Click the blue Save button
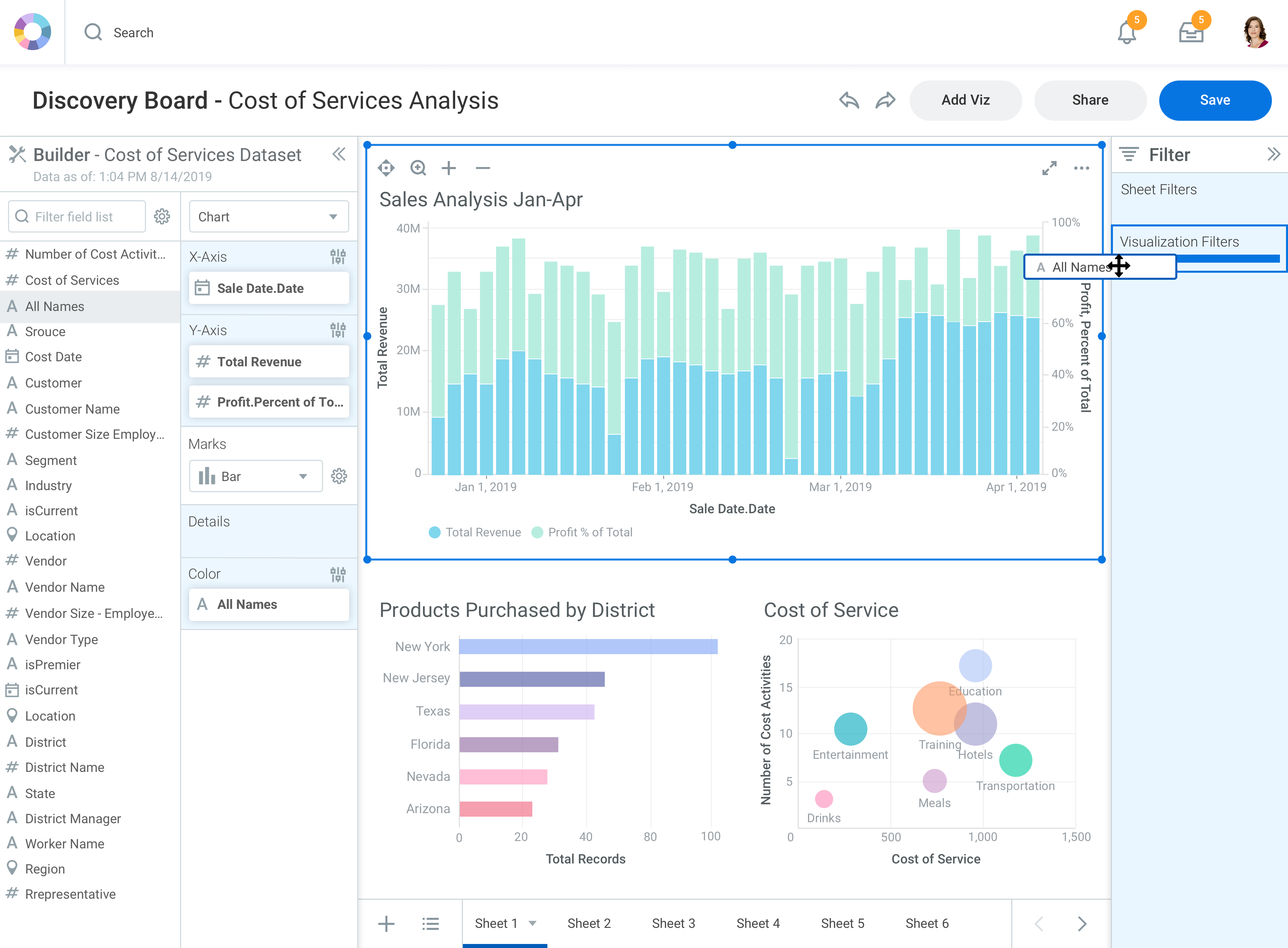 (1215, 100)
